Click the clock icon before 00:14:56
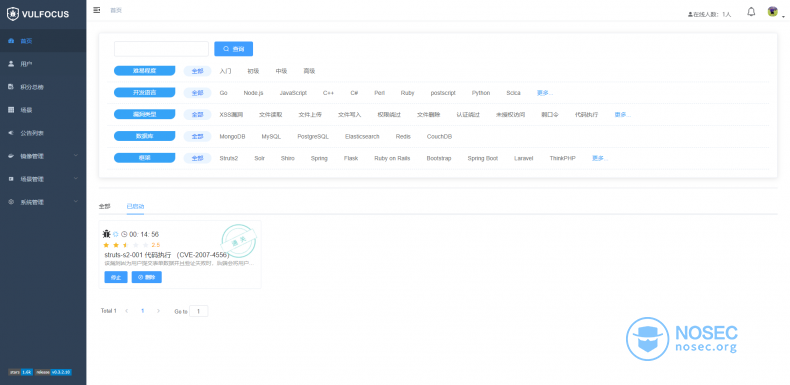790x385 pixels. [x=124, y=234]
